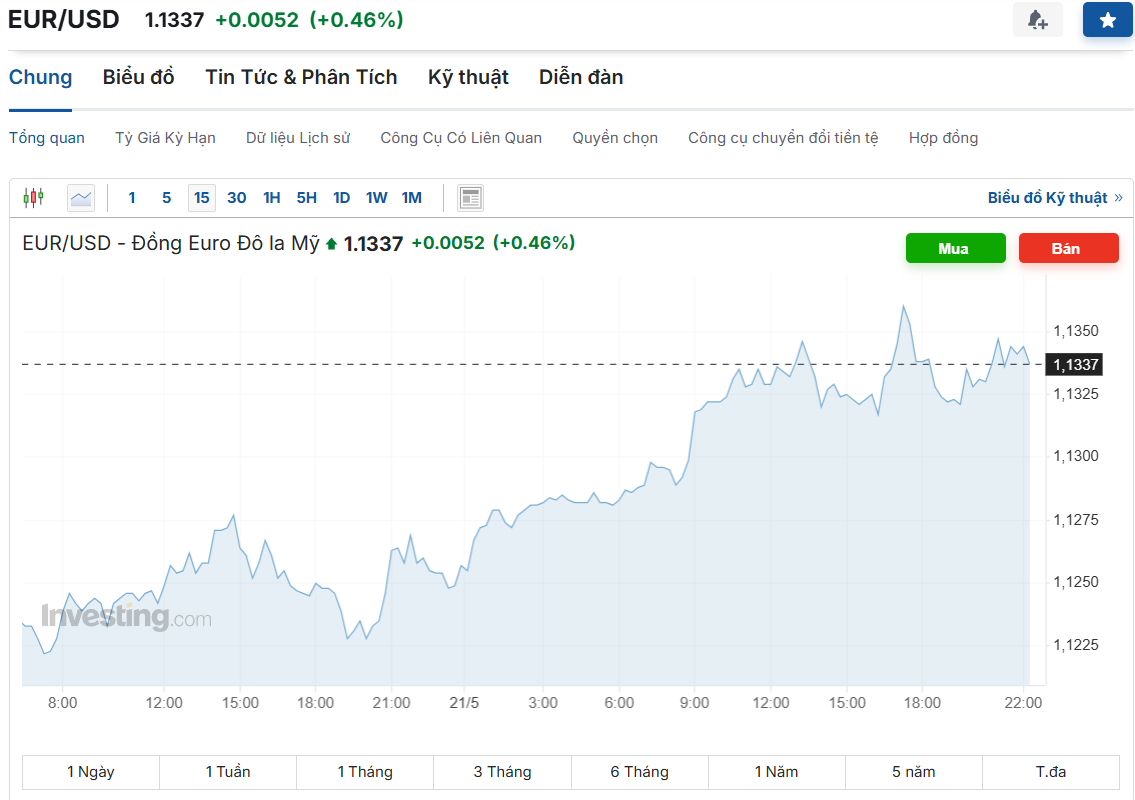1135x800 pixels.
Task: Open the Biểu đồ tab
Action: [138, 77]
